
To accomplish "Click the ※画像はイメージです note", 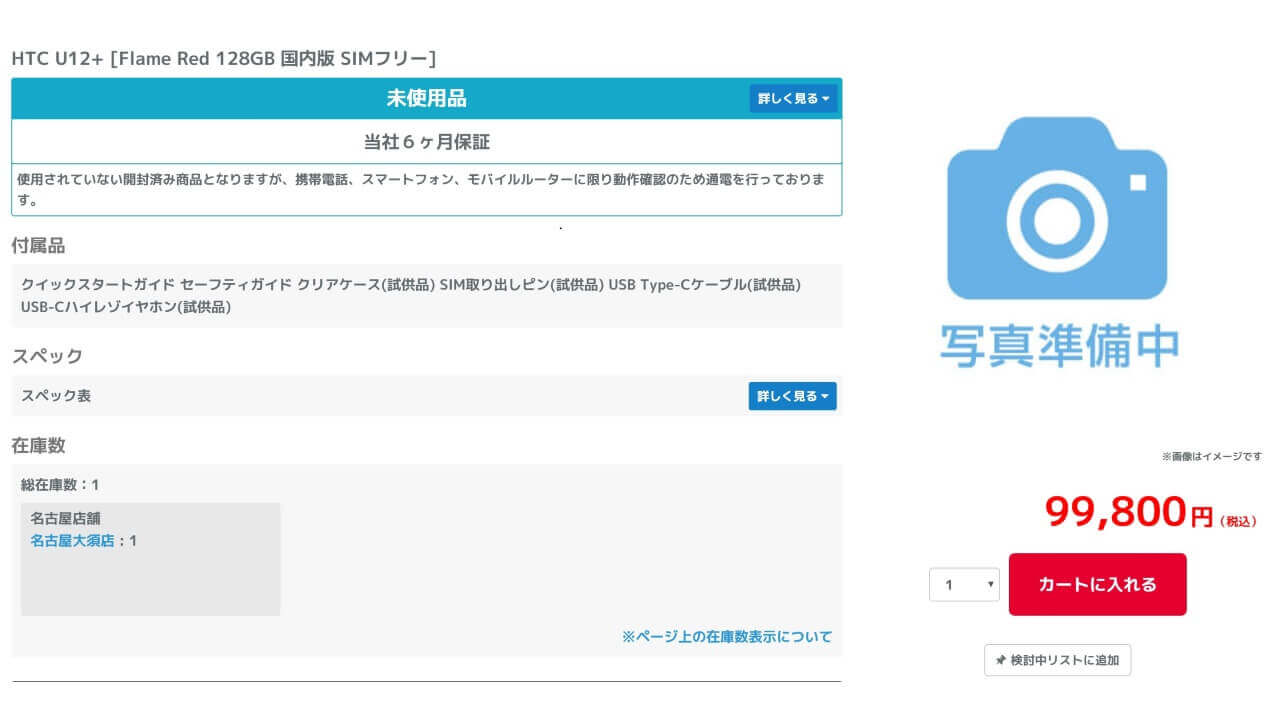I will click(1211, 456).
